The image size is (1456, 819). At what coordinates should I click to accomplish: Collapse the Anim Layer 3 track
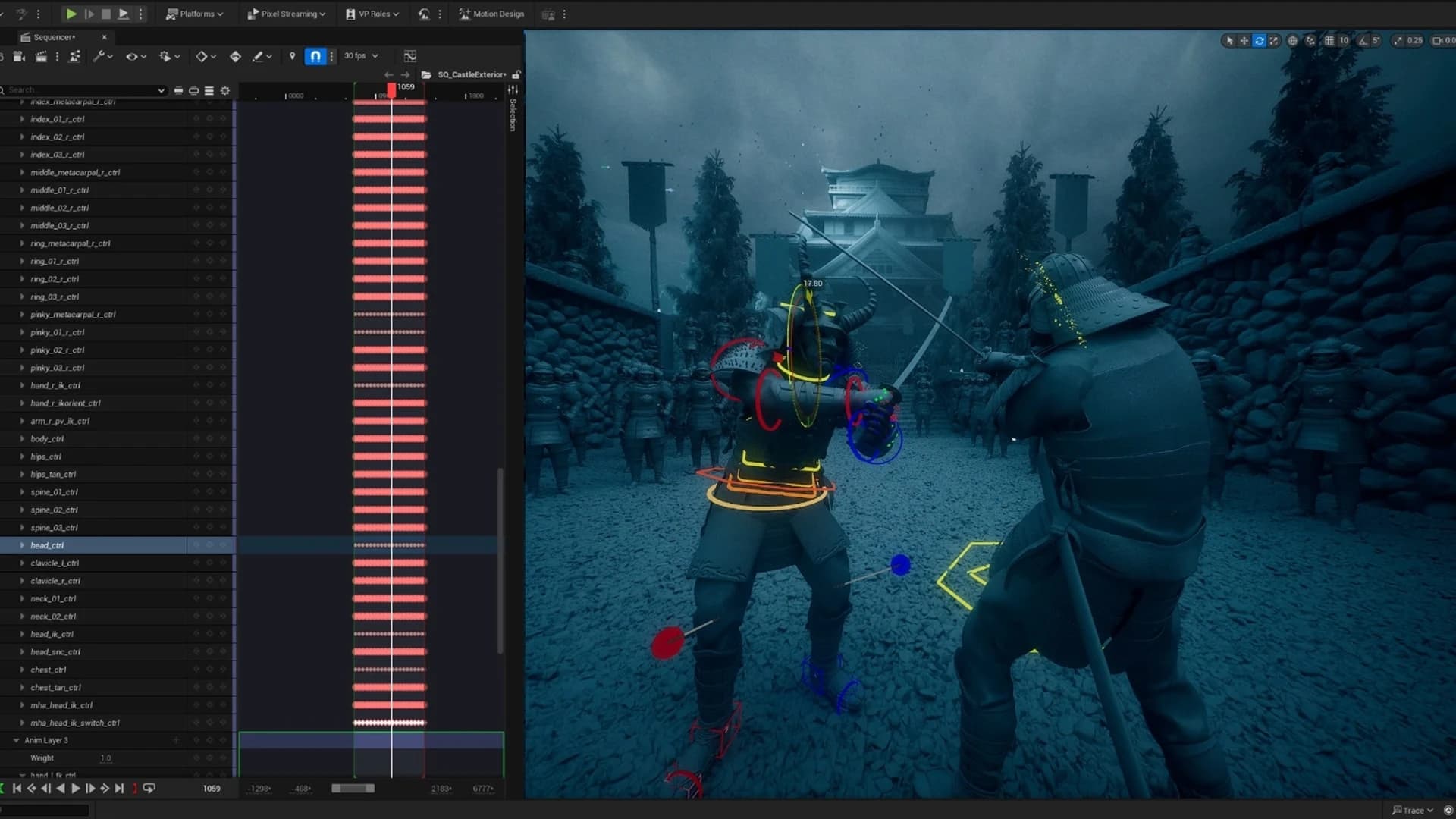(16, 740)
